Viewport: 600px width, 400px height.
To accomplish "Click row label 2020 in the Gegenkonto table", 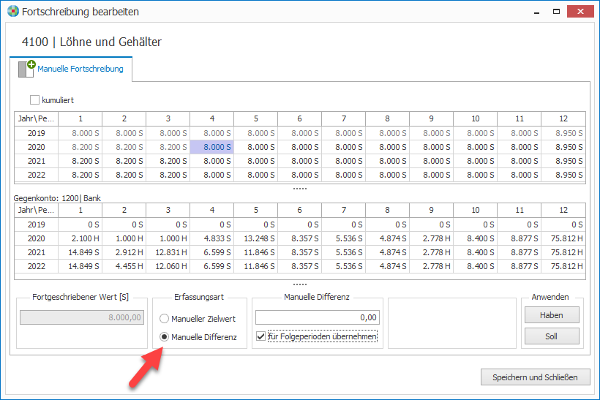I will 36,238.
